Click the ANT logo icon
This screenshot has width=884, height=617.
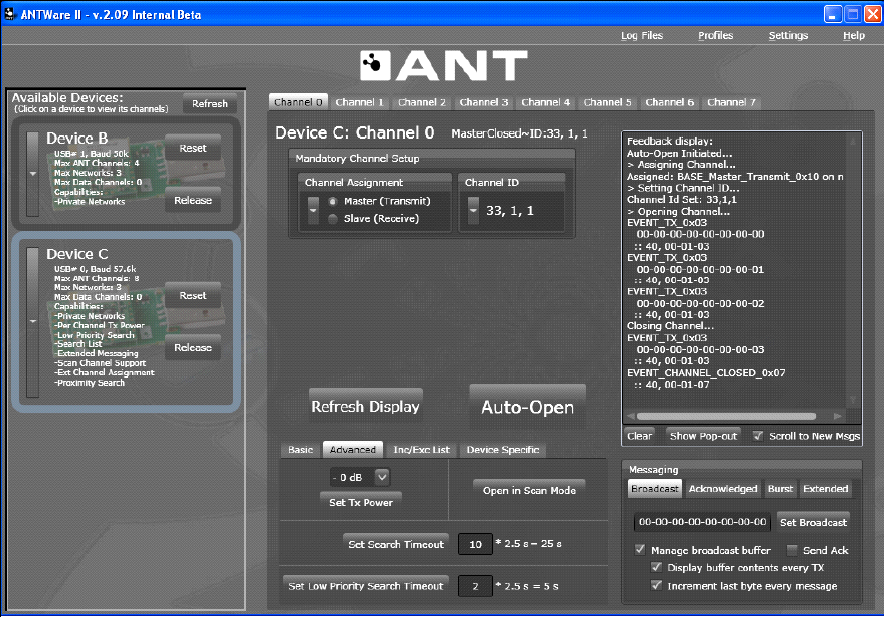point(375,65)
